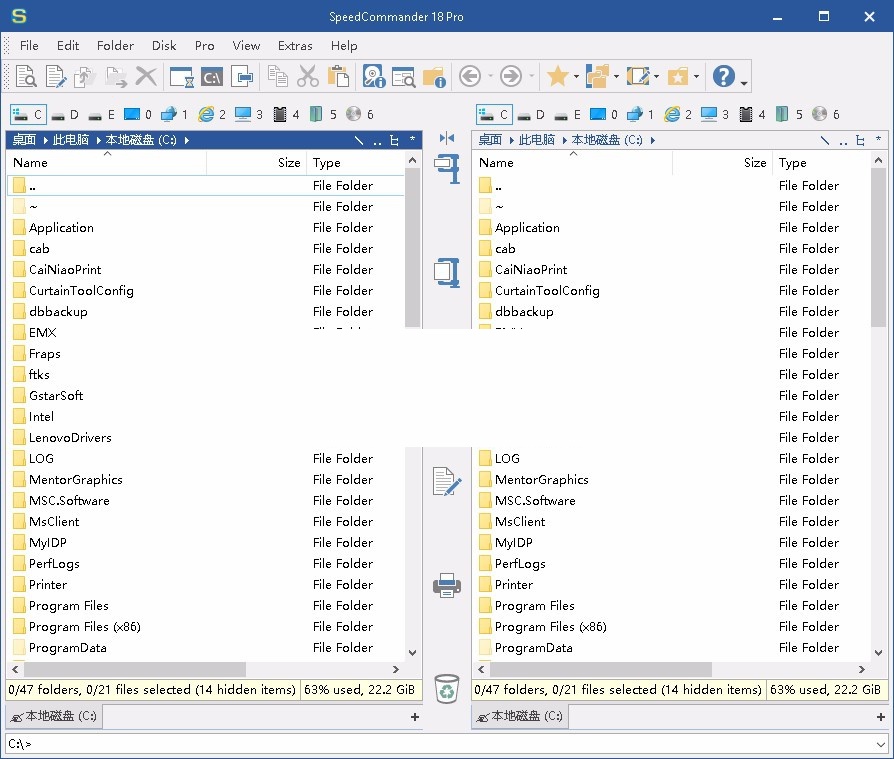Screen dimensions: 894x759
Task: Click the printer icon between panels
Action: (x=446, y=585)
